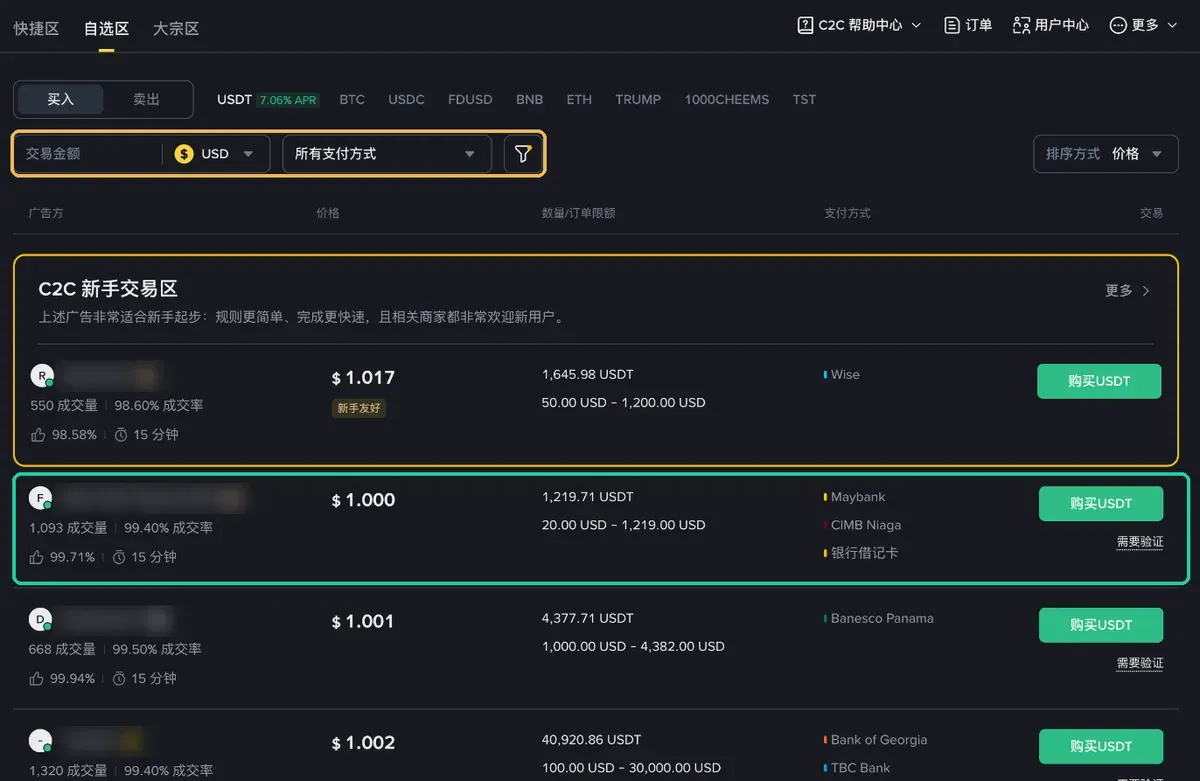The image size is (1200, 781).
Task: Click the Wise payment method label
Action: tap(845, 375)
